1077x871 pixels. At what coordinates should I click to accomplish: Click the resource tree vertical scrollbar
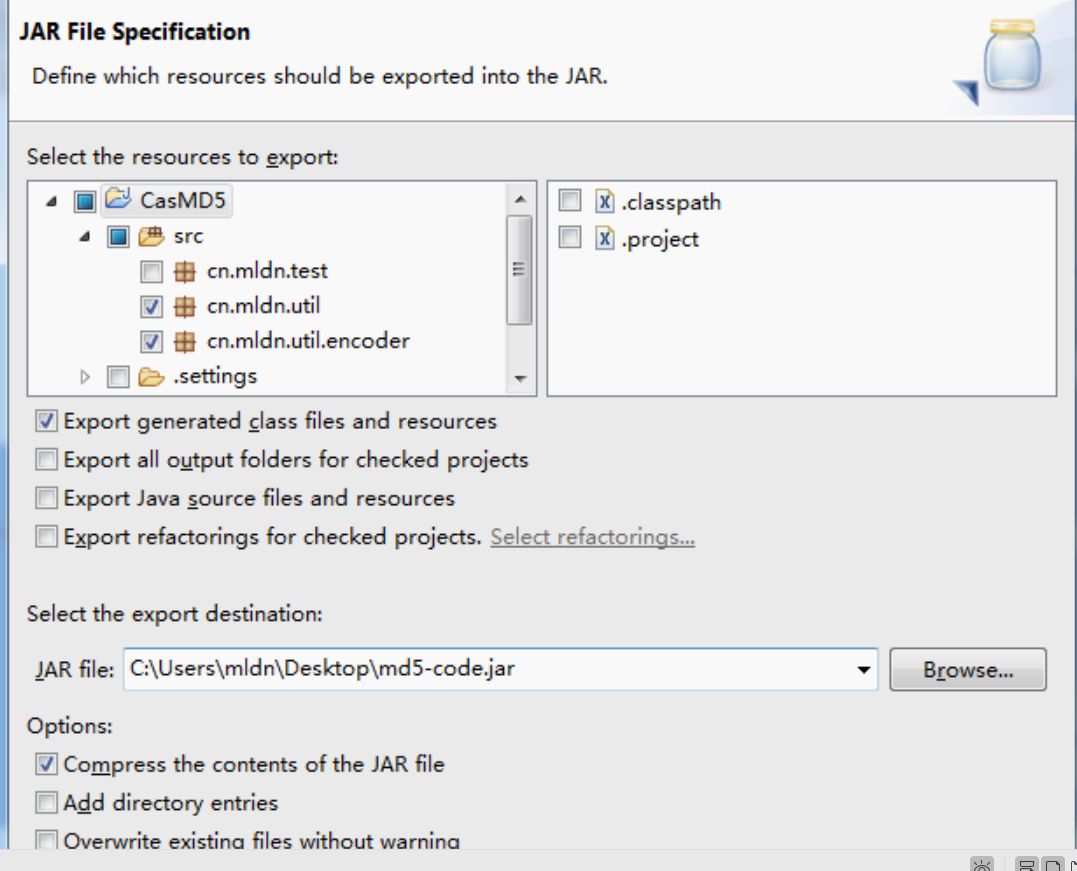coord(519,270)
